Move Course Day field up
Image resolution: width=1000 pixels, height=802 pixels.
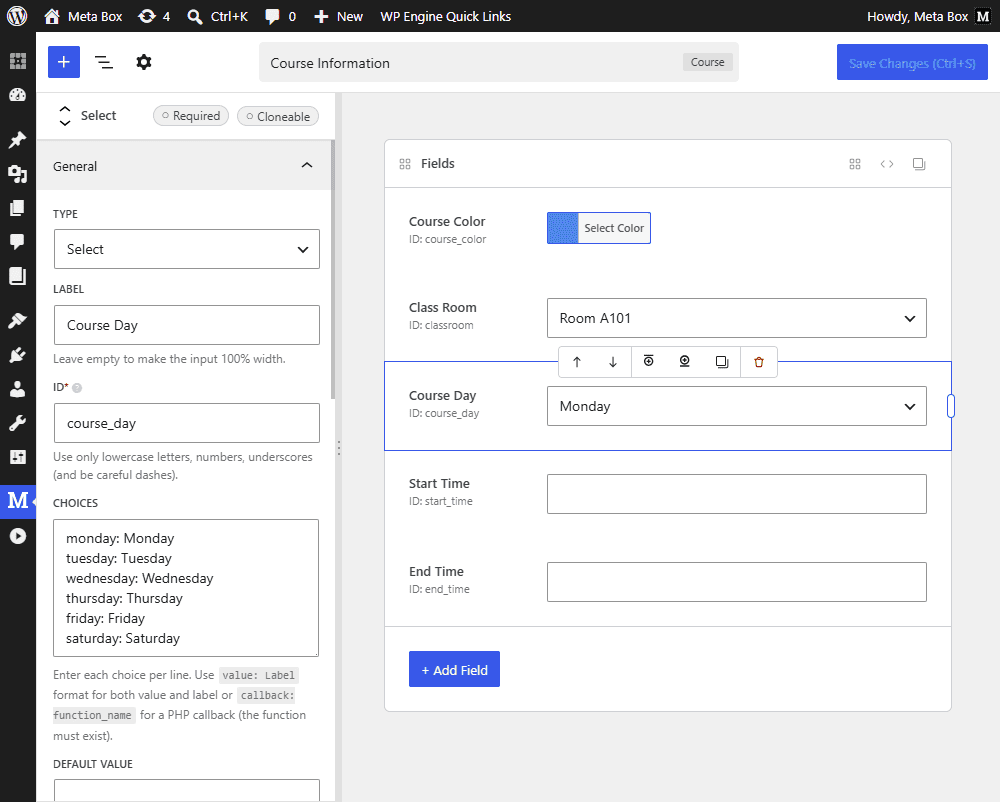pos(577,362)
